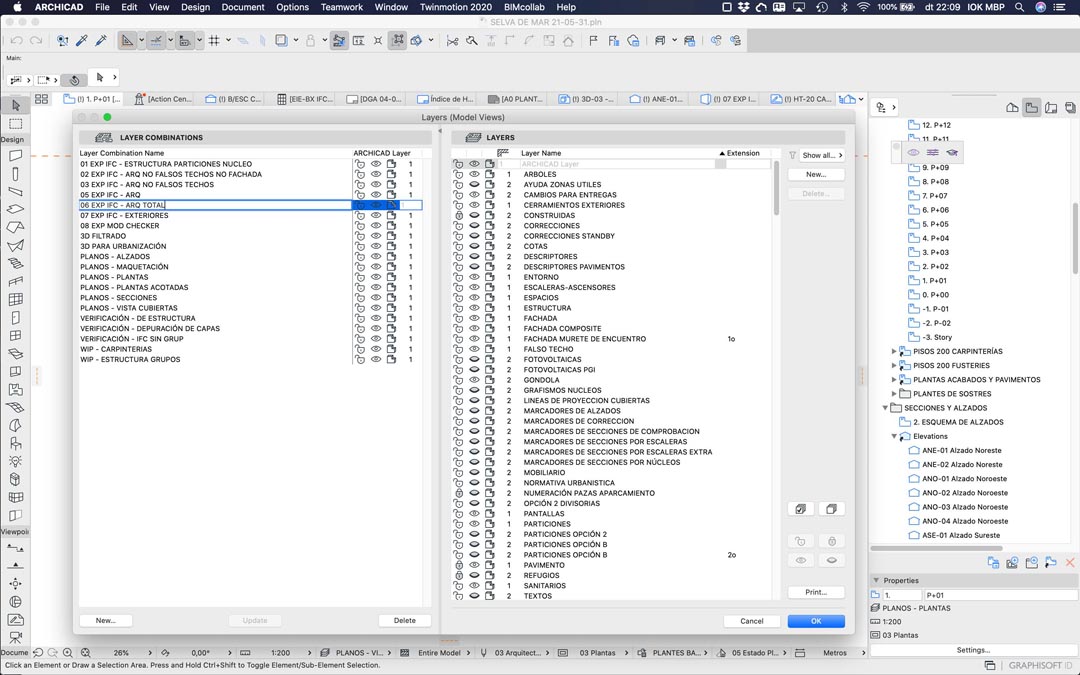
Task: Click the OK button in Layers dialog
Action: coord(815,621)
